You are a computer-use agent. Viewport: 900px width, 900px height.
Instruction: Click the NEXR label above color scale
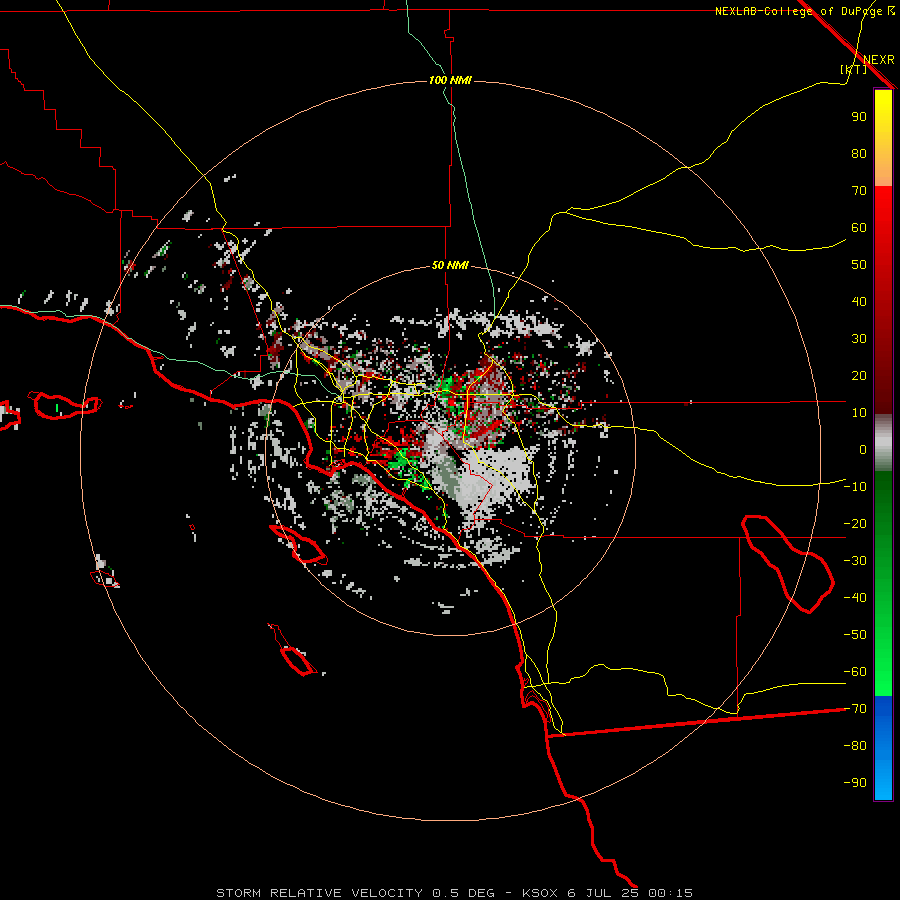[x=878, y=60]
